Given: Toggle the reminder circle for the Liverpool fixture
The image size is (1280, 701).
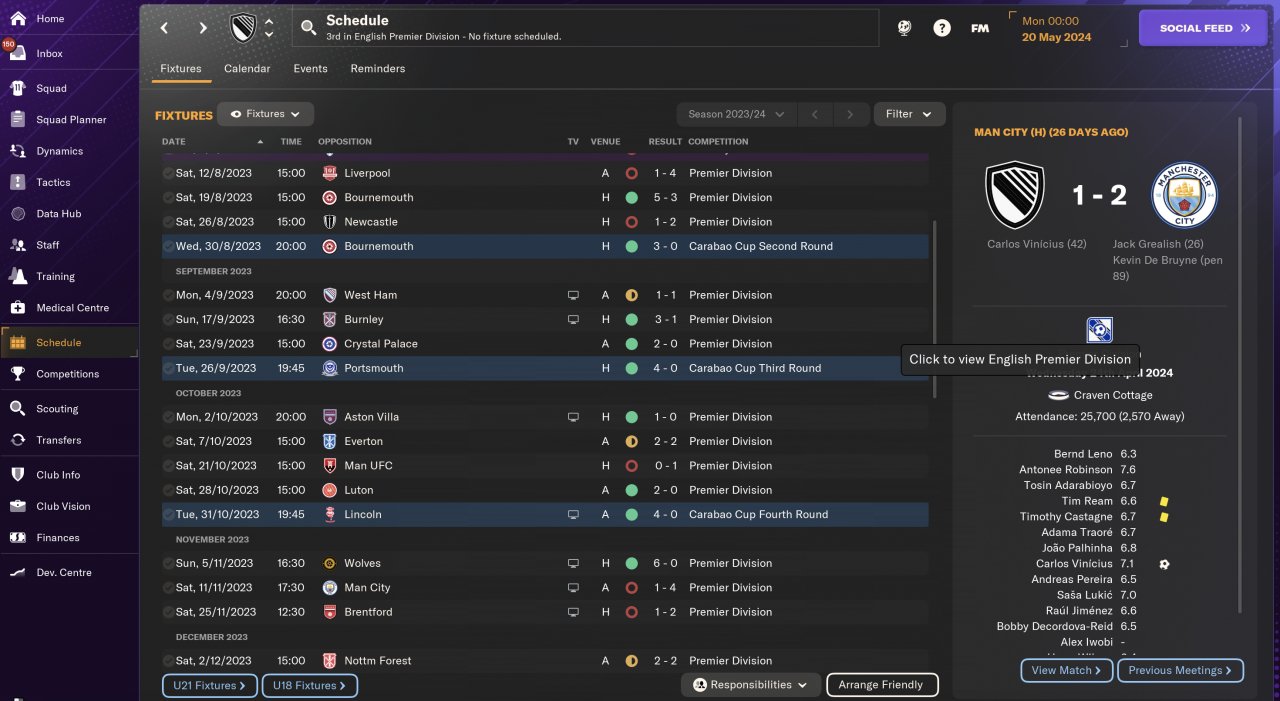Looking at the screenshot, I should coord(168,173).
